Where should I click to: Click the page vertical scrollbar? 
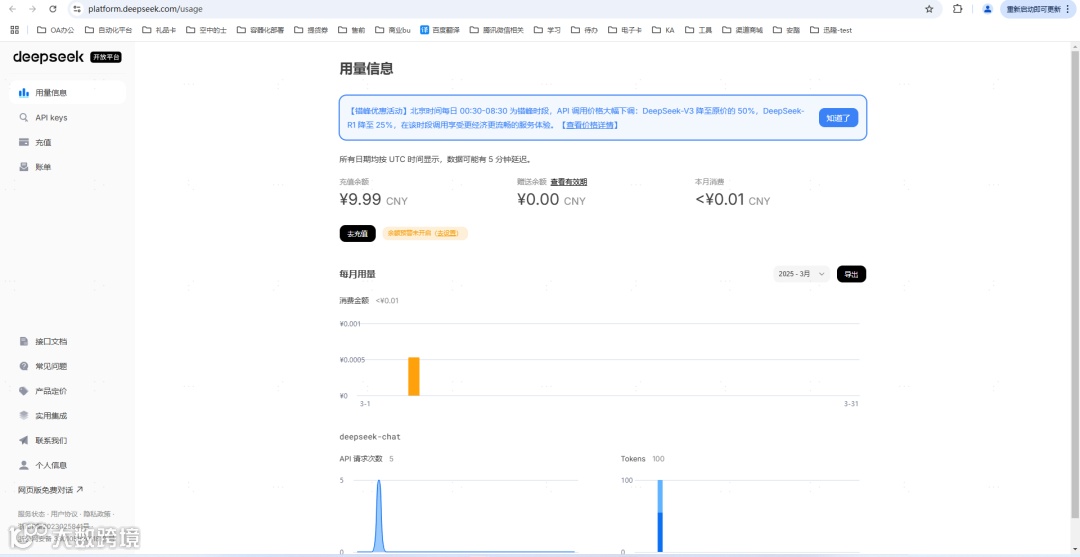[x=1074, y=282]
